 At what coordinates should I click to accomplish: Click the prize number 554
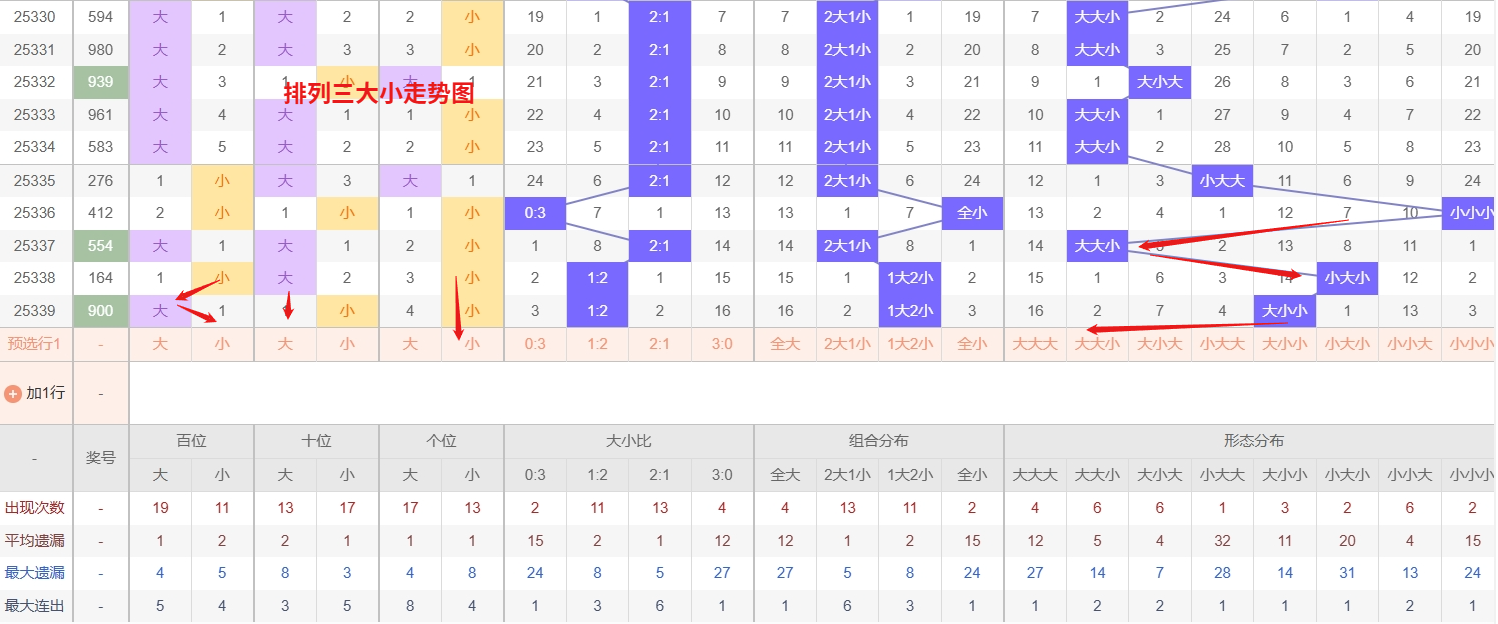point(101,246)
